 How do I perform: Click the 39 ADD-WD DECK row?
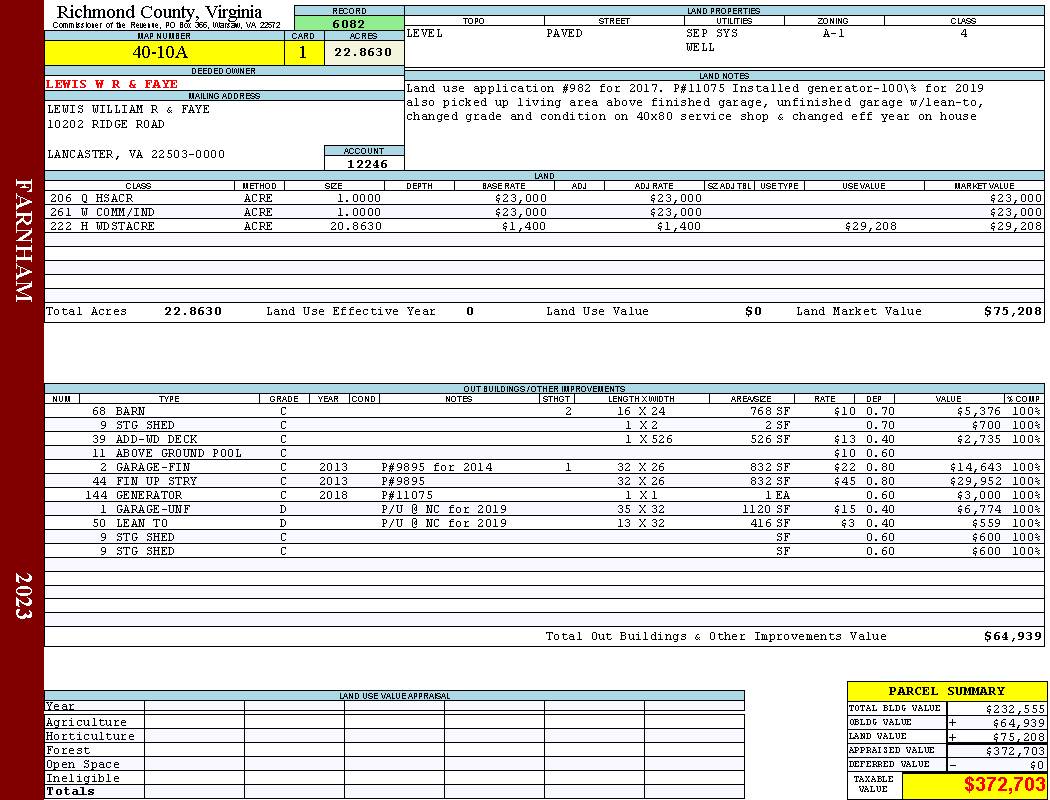tap(544, 439)
